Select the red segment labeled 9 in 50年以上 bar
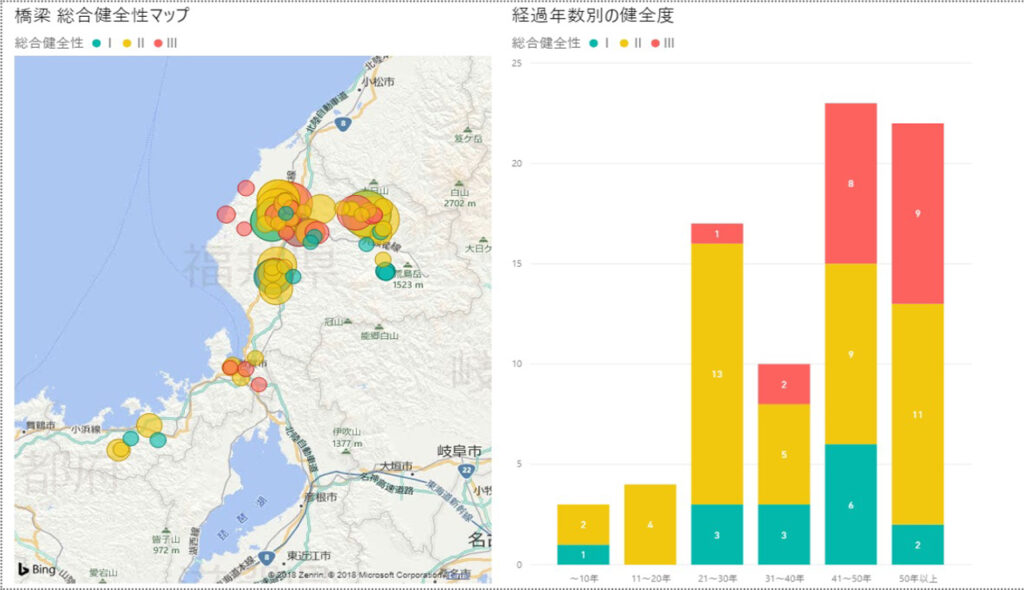Viewport: 1024px width, 590px height. click(x=917, y=213)
